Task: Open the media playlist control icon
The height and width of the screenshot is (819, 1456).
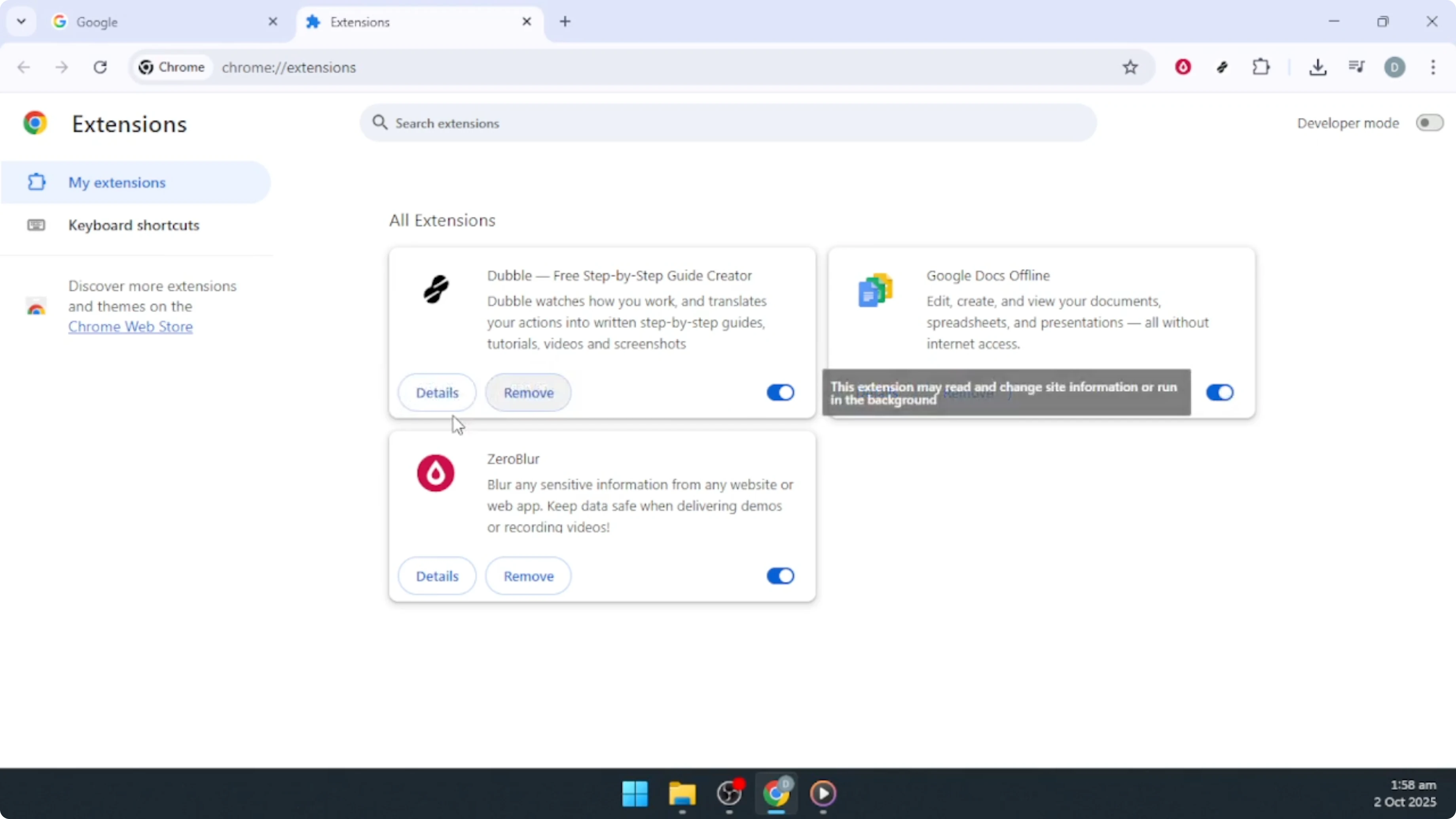Action: [1357, 67]
